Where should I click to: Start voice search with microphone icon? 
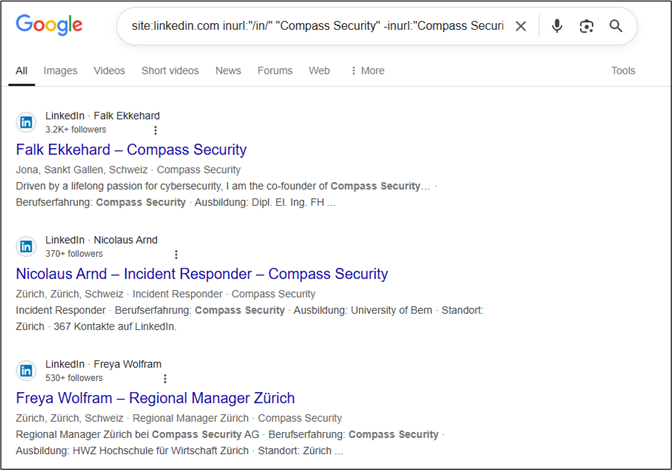pos(557,26)
